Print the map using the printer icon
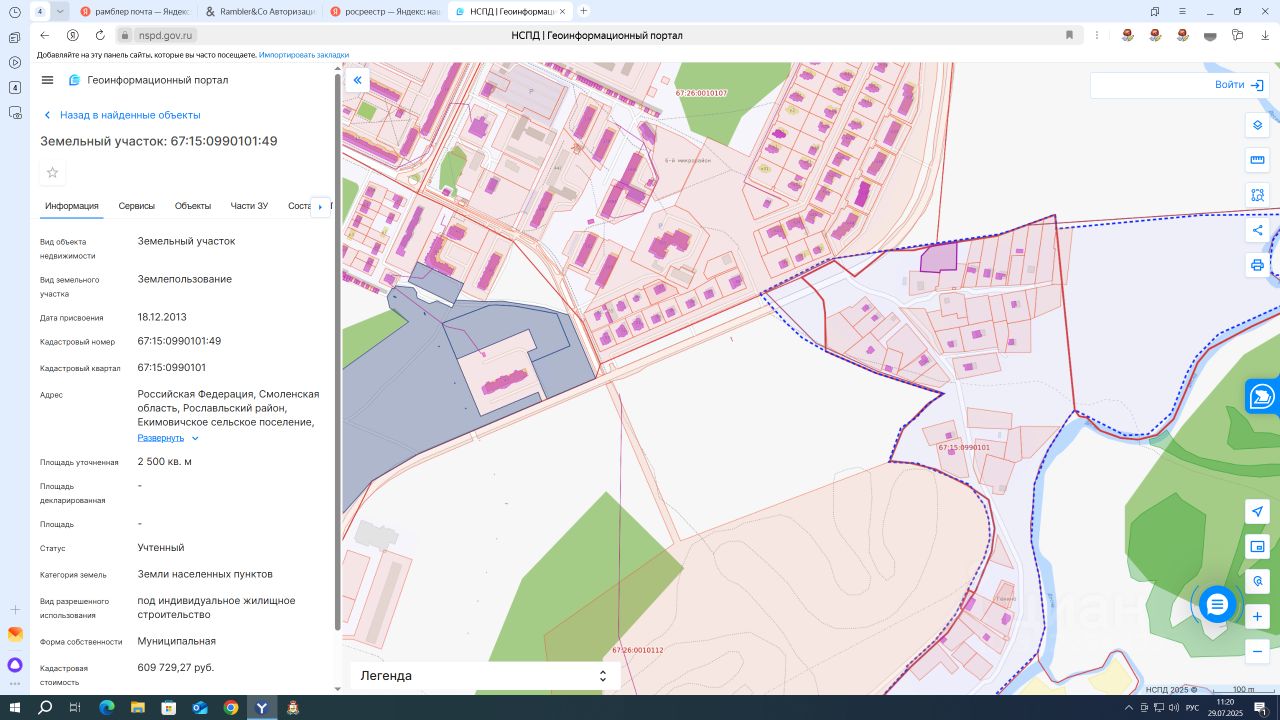The width and height of the screenshot is (1280, 720). 1257,265
